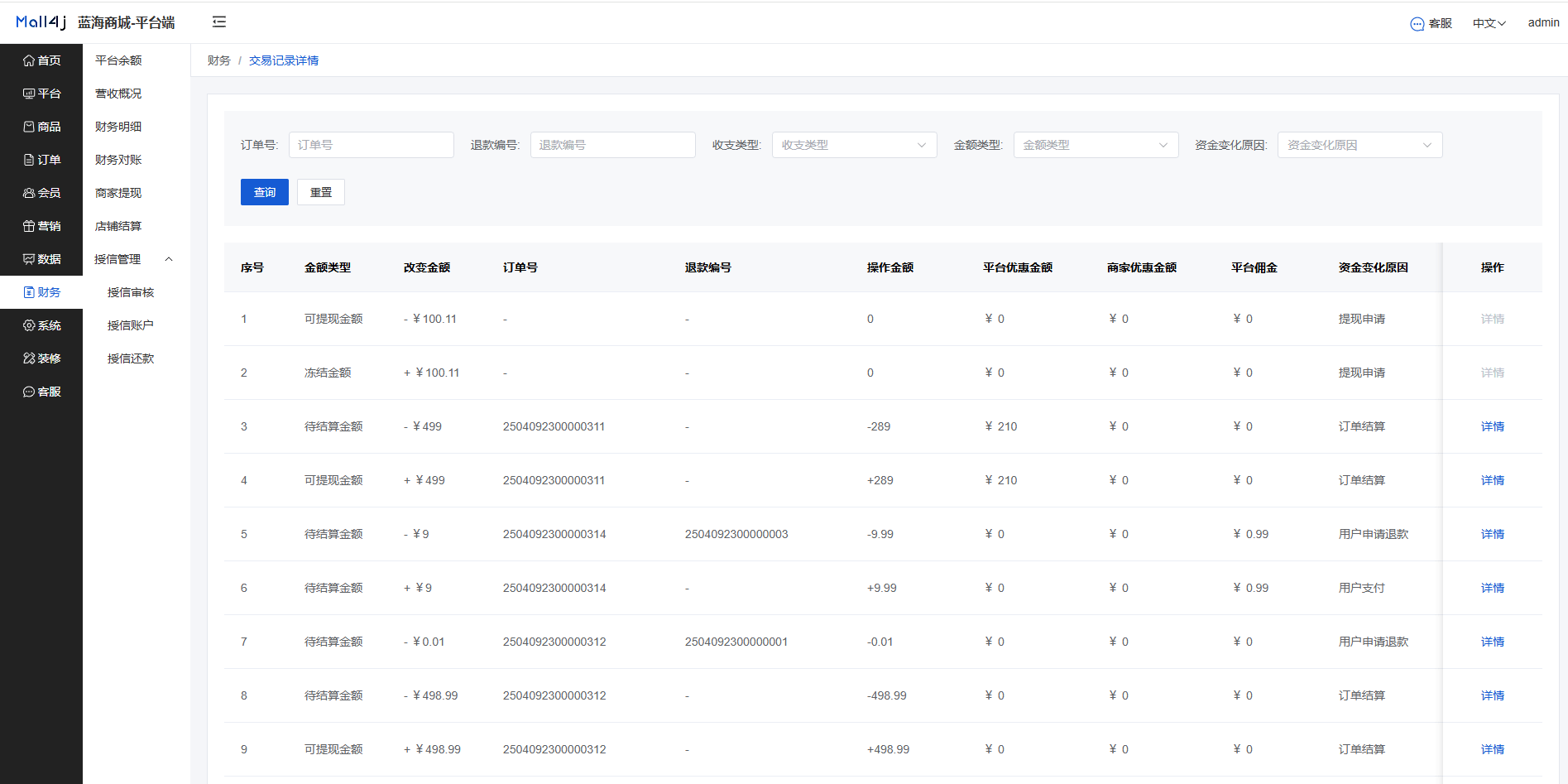Click refund number 2504092300000001
This screenshot has height=784, width=1568.
click(x=736, y=642)
